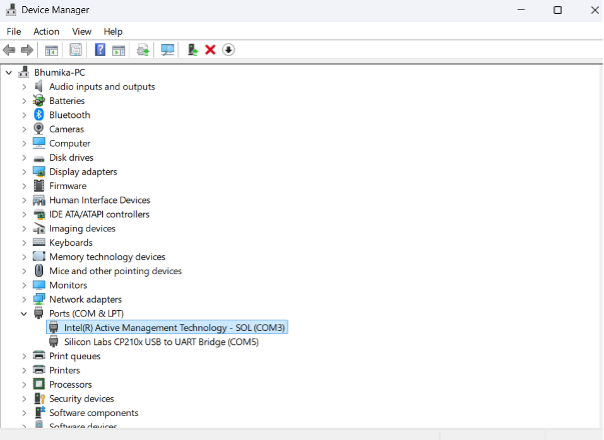
Task: Select Silicon Labs CP210x USB to UART Bridge
Action: [161, 341]
